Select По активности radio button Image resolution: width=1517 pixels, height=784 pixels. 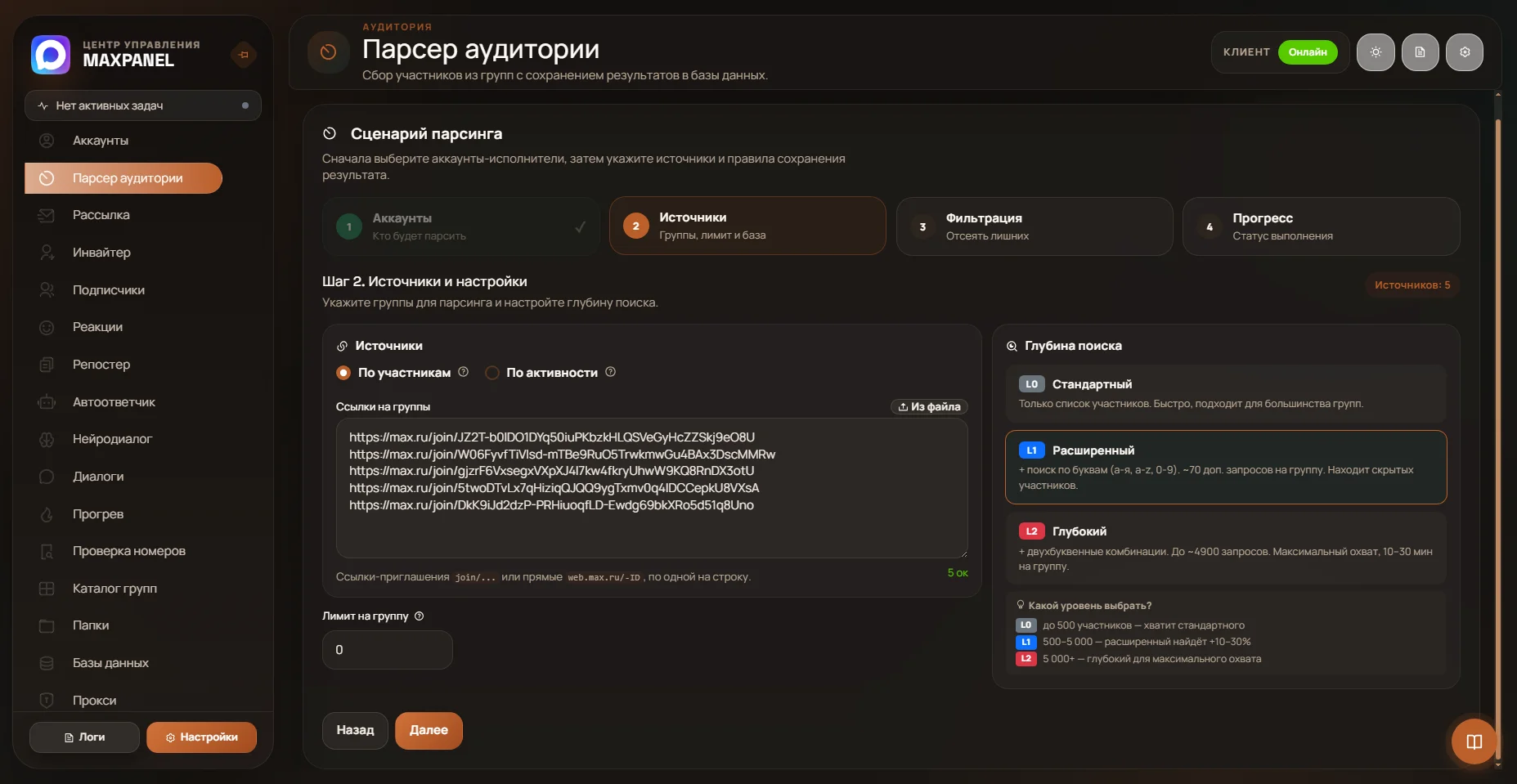[x=492, y=373]
